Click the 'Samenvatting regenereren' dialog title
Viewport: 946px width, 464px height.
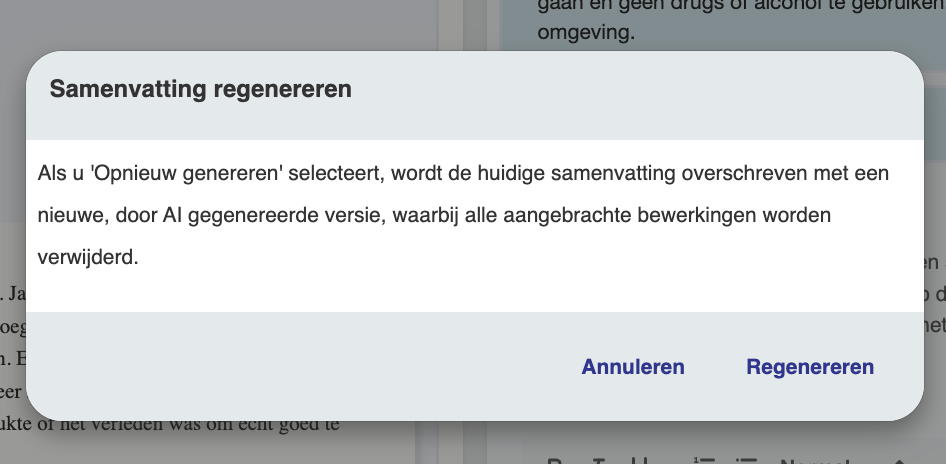point(201,89)
